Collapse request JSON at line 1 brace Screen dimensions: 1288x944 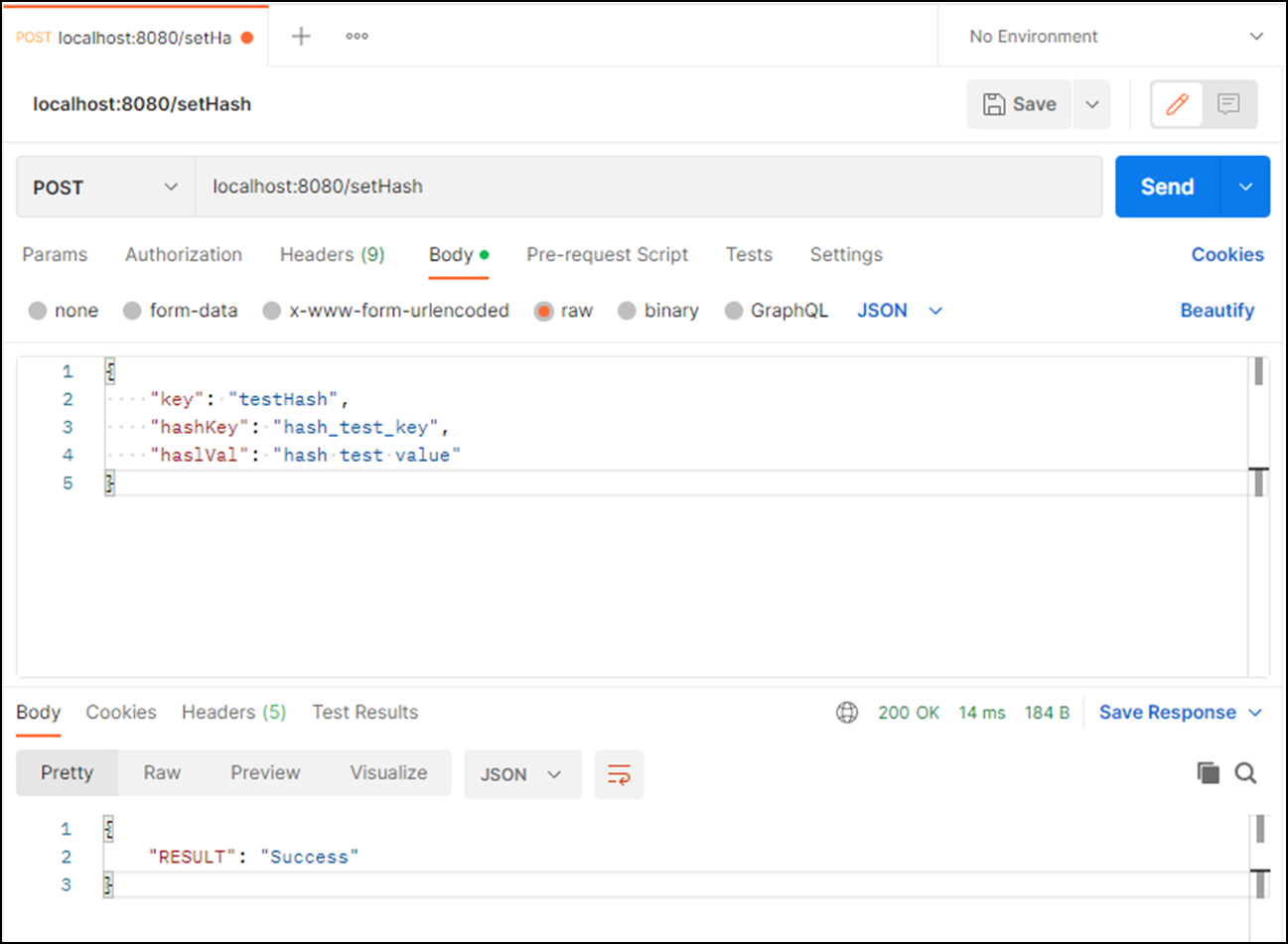coord(110,371)
